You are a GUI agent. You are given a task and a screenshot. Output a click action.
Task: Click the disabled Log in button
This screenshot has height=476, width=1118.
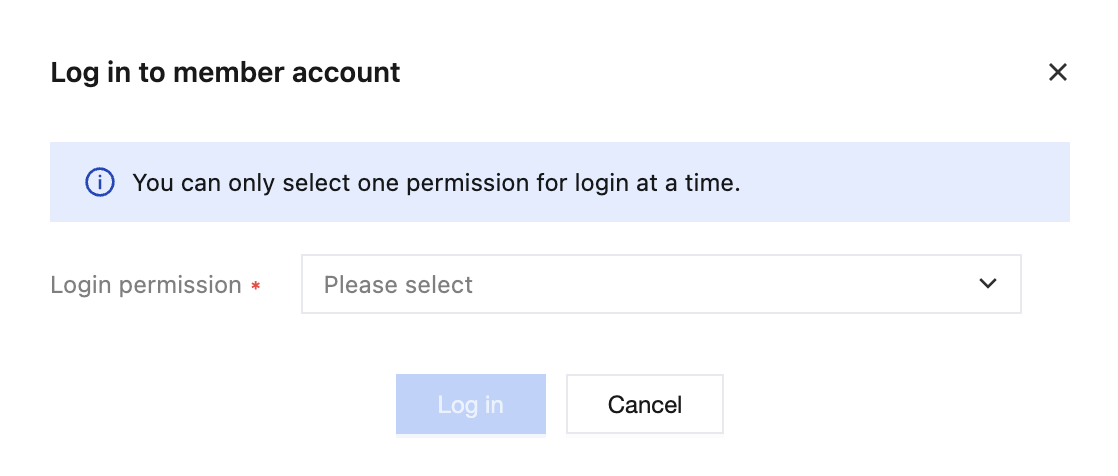coord(470,404)
